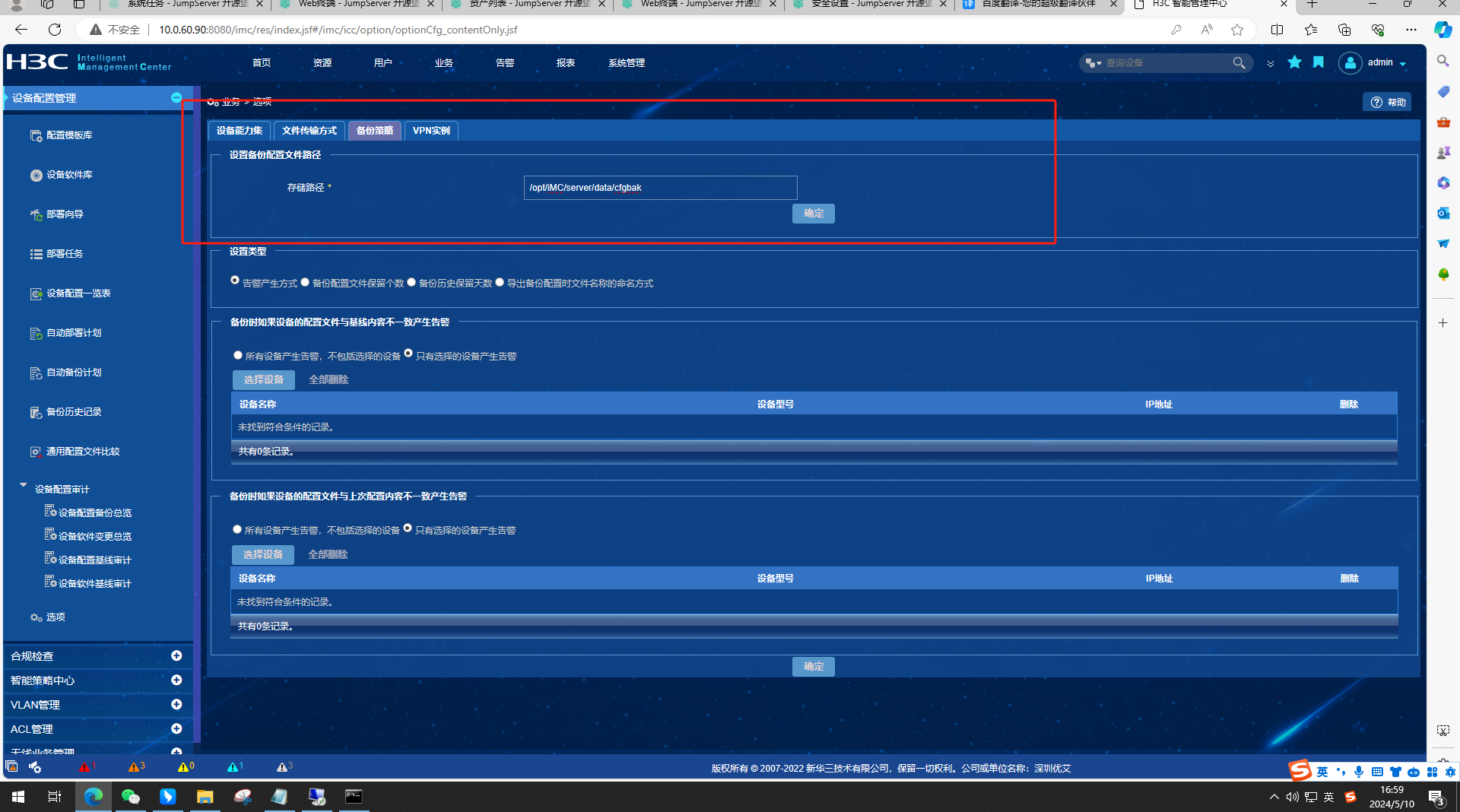Viewport: 1460px width, 812px height.
Task: Click 选择设备 in baseline alarm section
Action: point(264,379)
